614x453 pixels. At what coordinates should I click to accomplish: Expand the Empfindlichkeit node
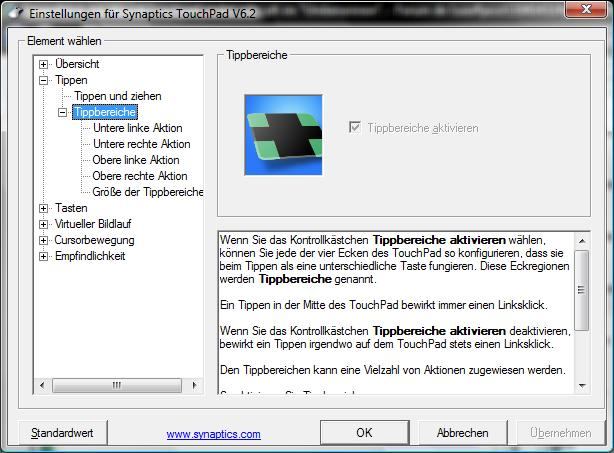point(43,257)
